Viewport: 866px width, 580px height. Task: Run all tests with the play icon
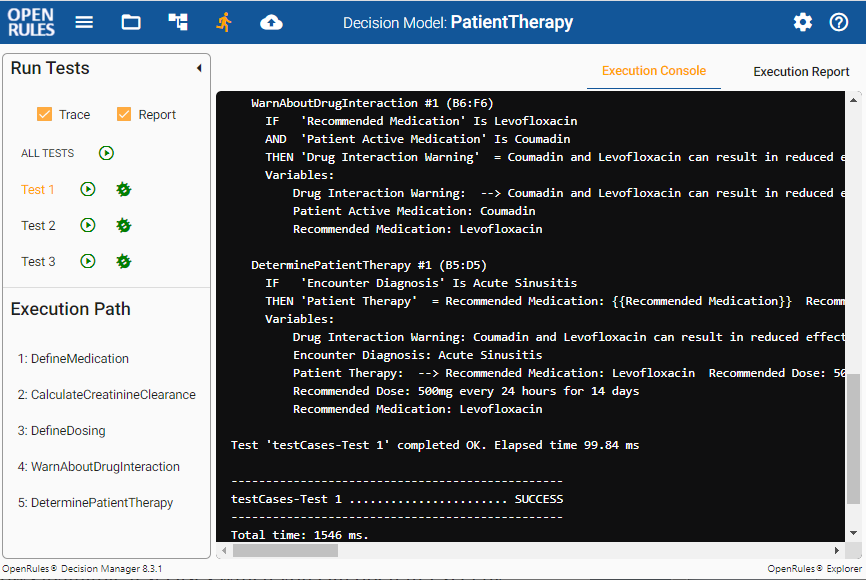click(106, 153)
